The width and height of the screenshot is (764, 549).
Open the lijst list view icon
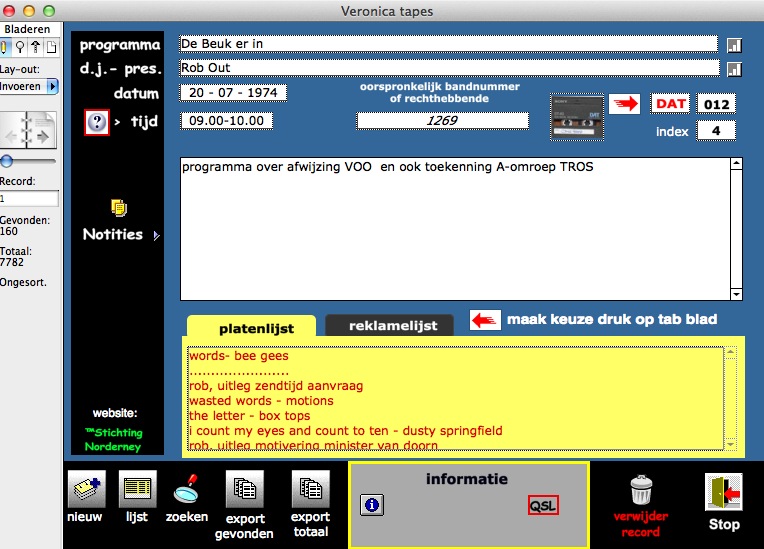click(138, 490)
